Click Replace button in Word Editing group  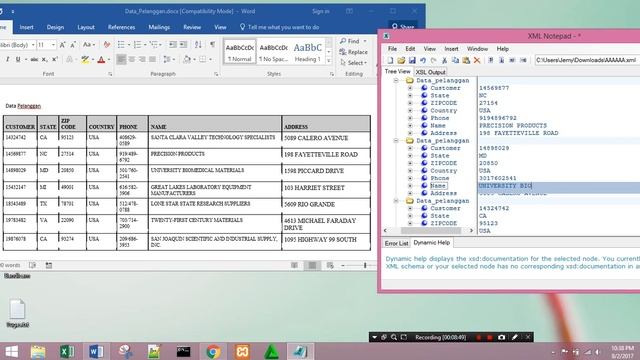click(x=353, y=52)
